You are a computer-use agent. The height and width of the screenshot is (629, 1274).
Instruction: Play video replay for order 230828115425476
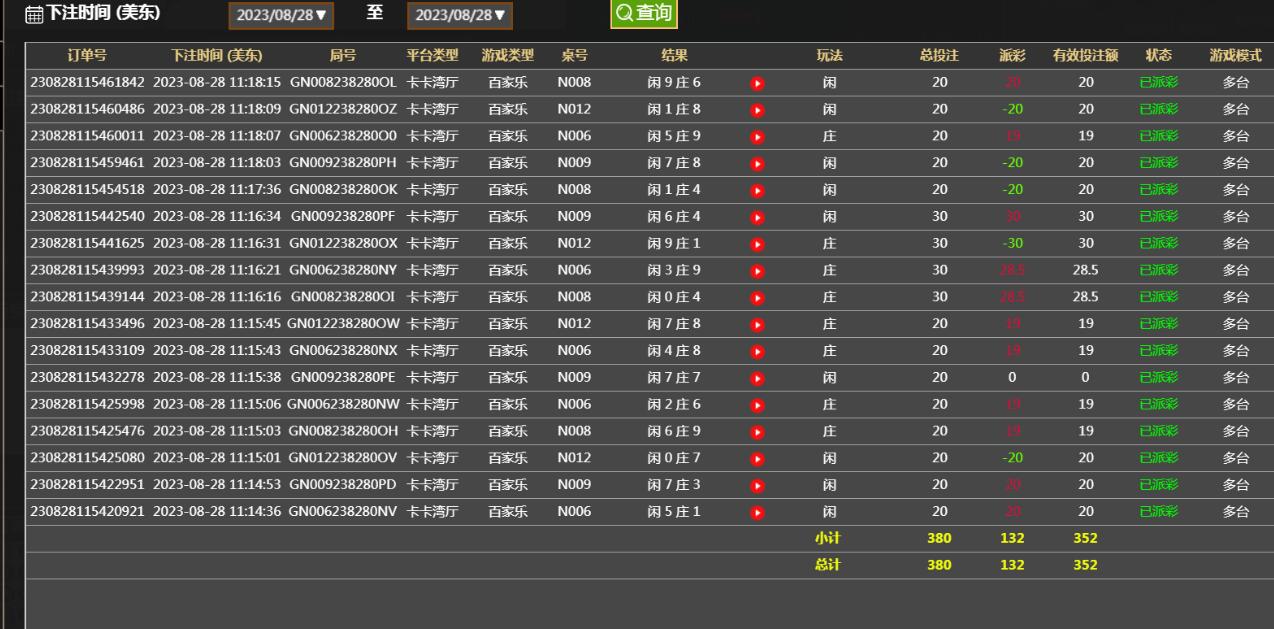pos(757,432)
